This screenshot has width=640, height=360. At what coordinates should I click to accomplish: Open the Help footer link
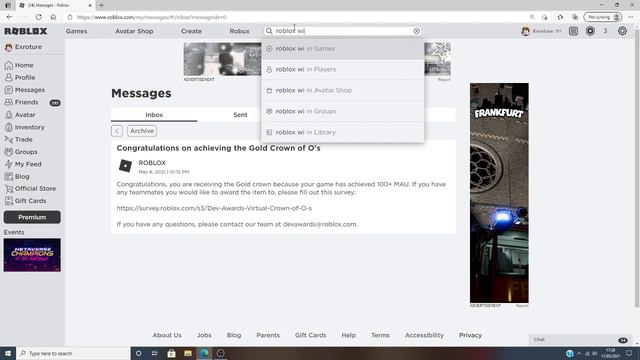[x=348, y=335]
